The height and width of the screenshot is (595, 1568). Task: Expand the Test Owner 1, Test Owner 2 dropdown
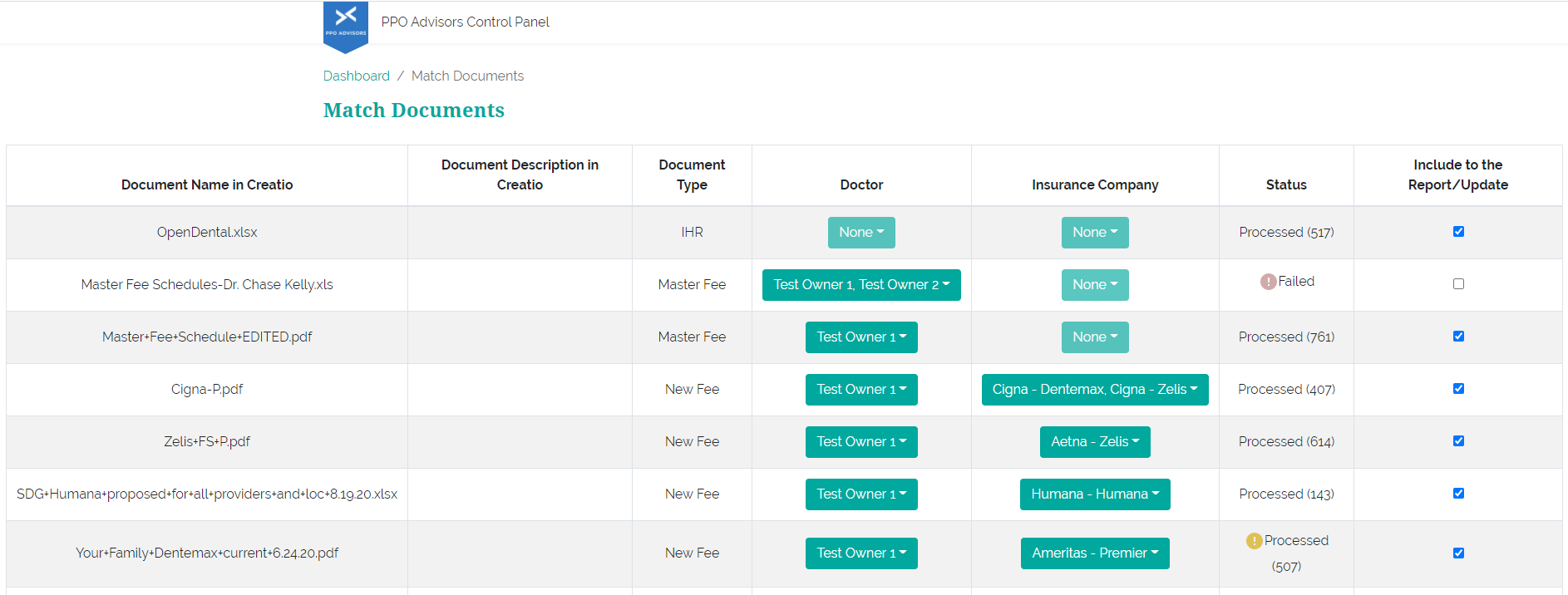861,285
